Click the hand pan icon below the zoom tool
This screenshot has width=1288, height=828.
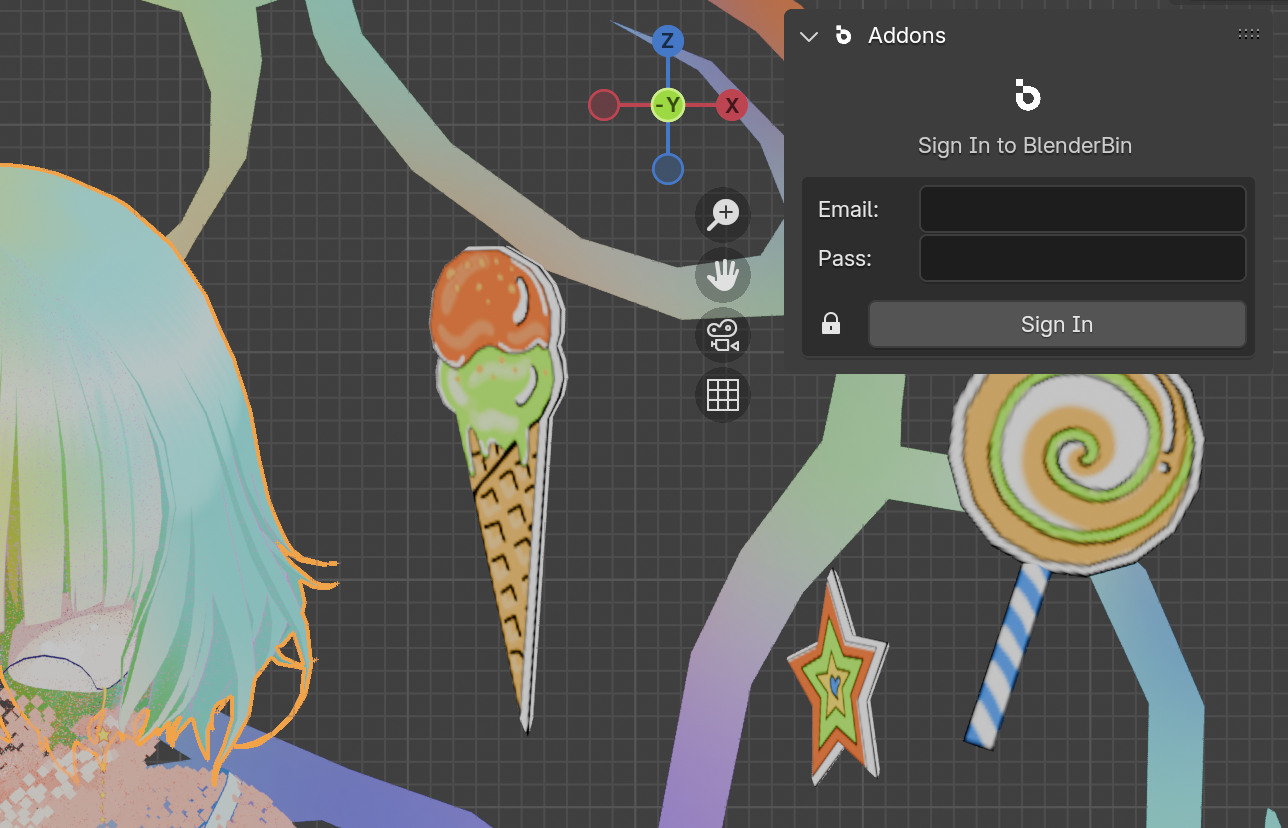722,275
